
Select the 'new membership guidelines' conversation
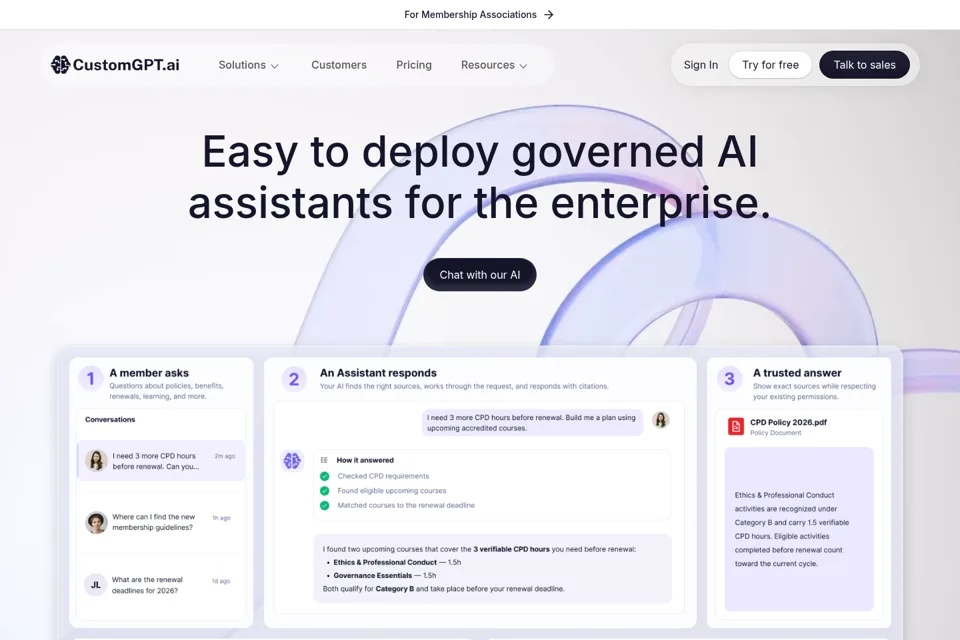click(162, 522)
